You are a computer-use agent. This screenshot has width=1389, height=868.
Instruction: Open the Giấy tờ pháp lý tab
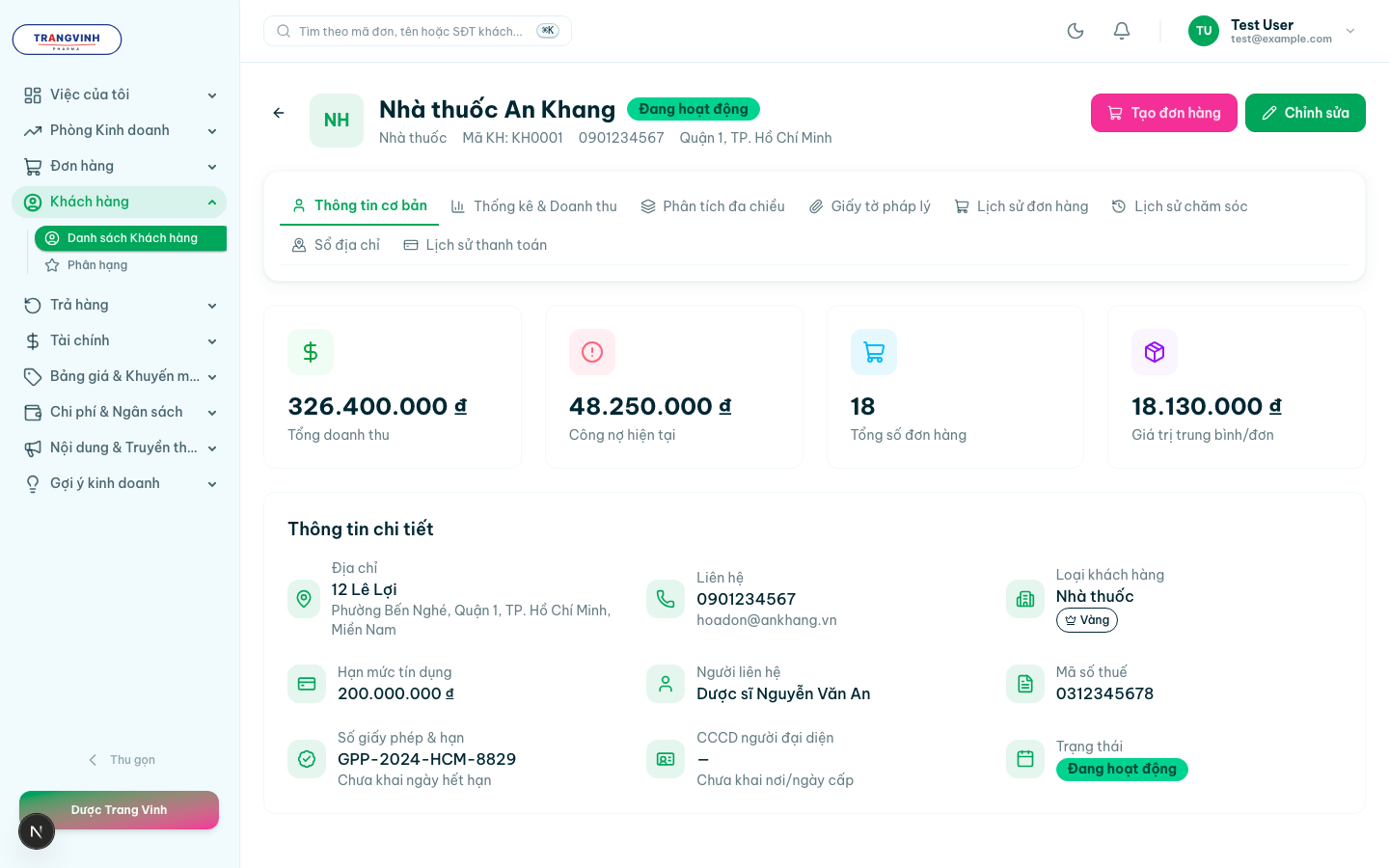point(869,206)
